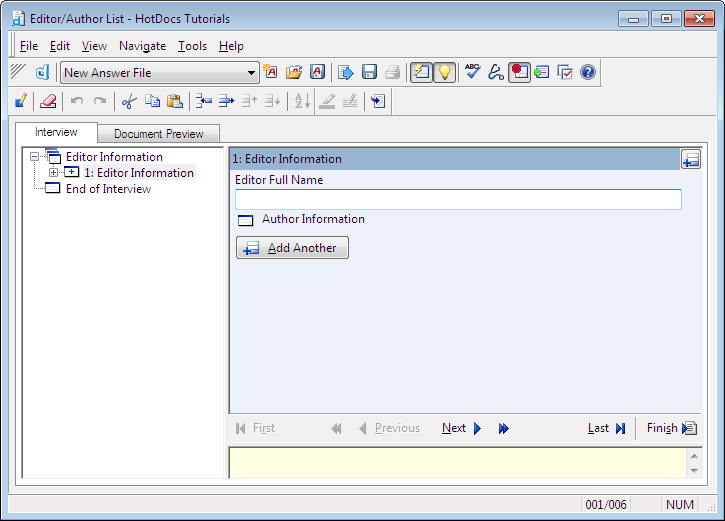The width and height of the screenshot is (725, 521).
Task: Click the checklist options icon
Action: point(565,72)
